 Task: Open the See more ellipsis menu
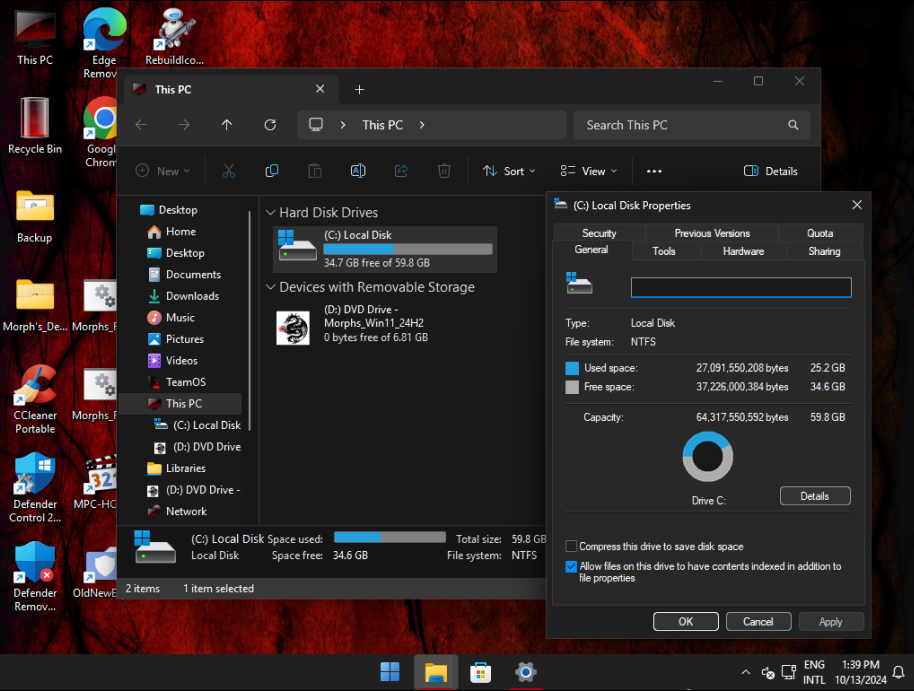coord(654,171)
